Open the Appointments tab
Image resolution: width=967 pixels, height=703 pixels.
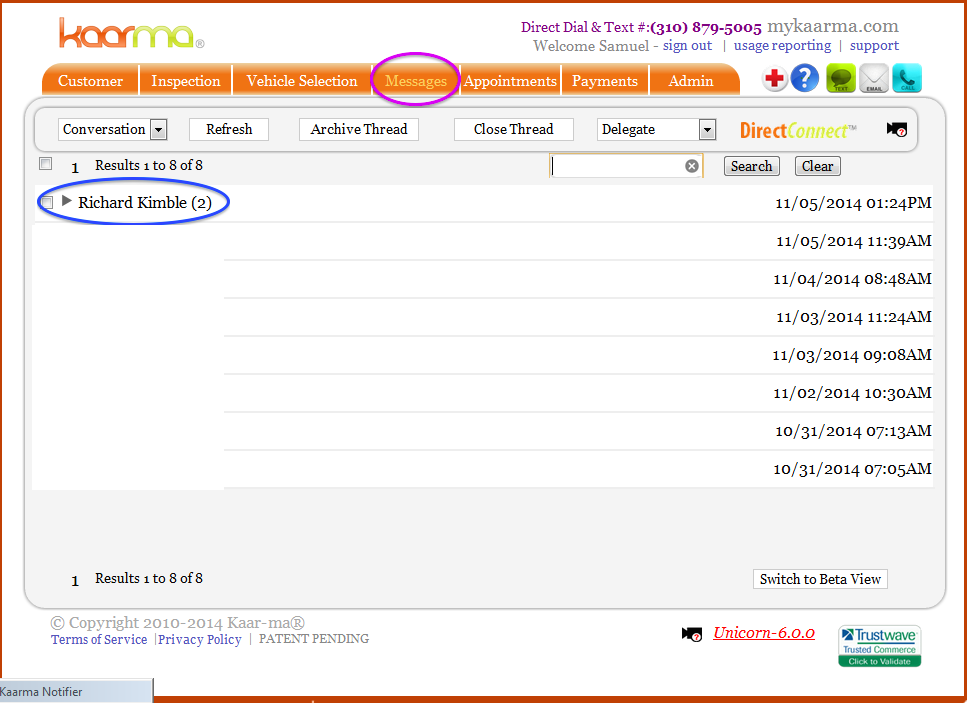click(x=510, y=81)
